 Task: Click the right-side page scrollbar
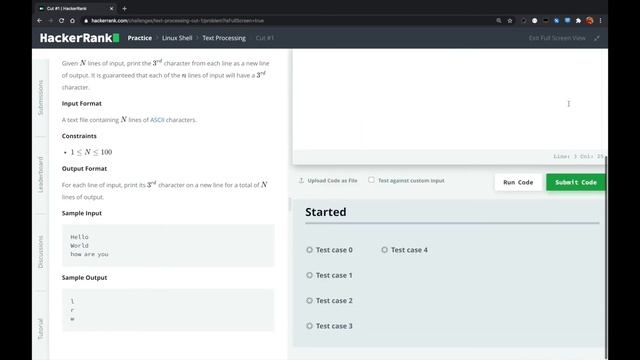[606, 257]
